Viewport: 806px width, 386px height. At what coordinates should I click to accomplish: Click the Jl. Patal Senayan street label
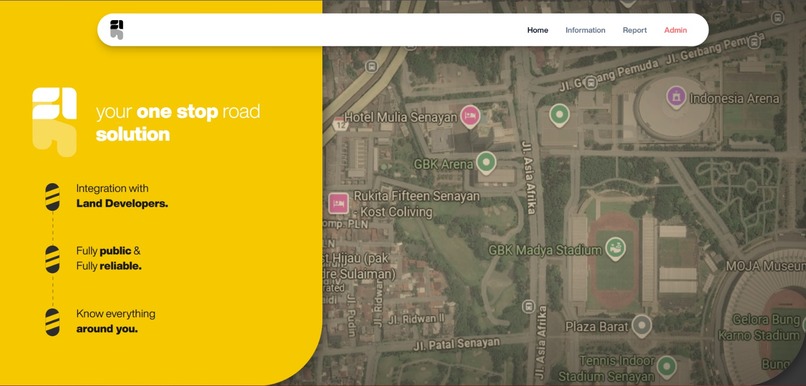[x=456, y=343]
